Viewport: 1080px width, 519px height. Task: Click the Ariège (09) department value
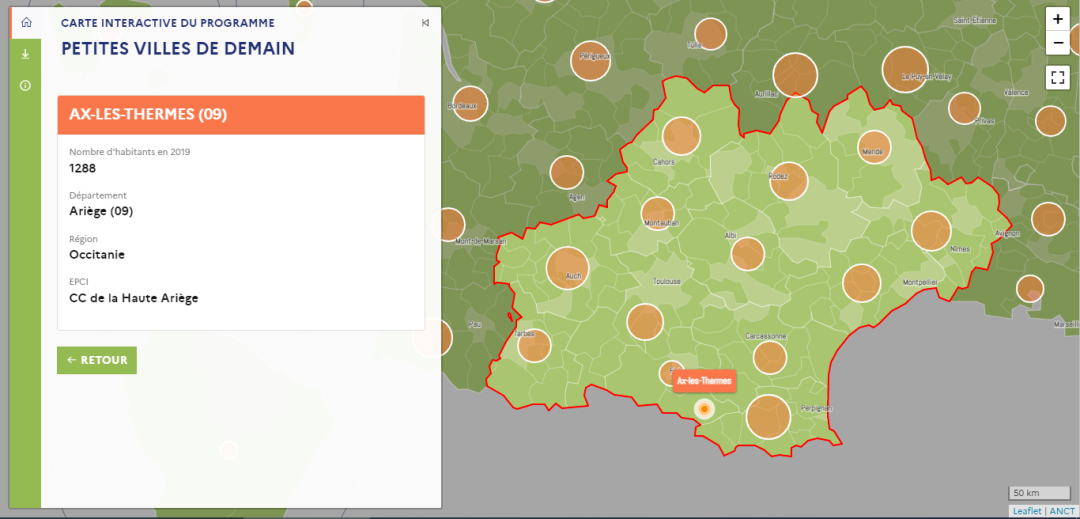pyautogui.click(x=101, y=211)
